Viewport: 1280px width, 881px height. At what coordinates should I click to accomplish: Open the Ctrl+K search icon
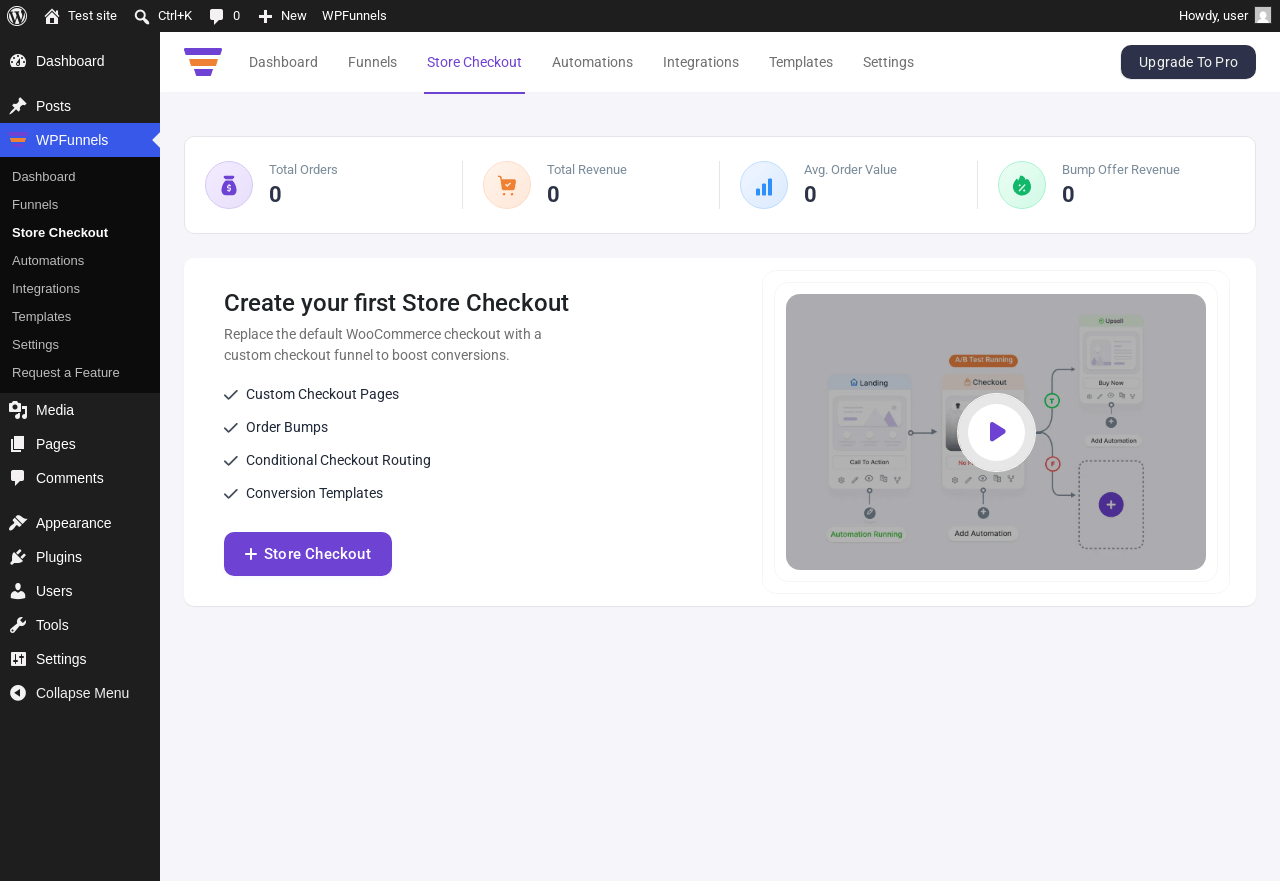coord(142,16)
